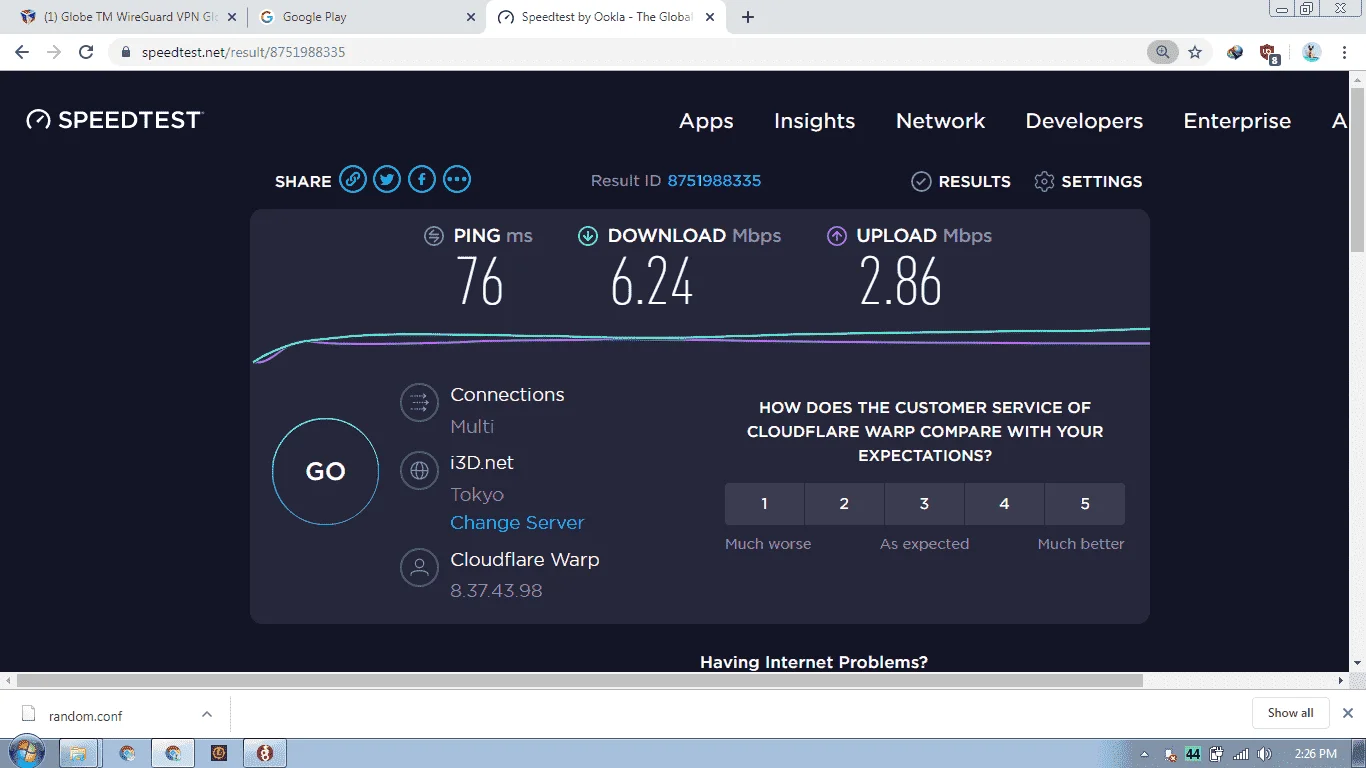
Task: Open the Chrome profile avatar
Action: pyautogui.click(x=1312, y=52)
